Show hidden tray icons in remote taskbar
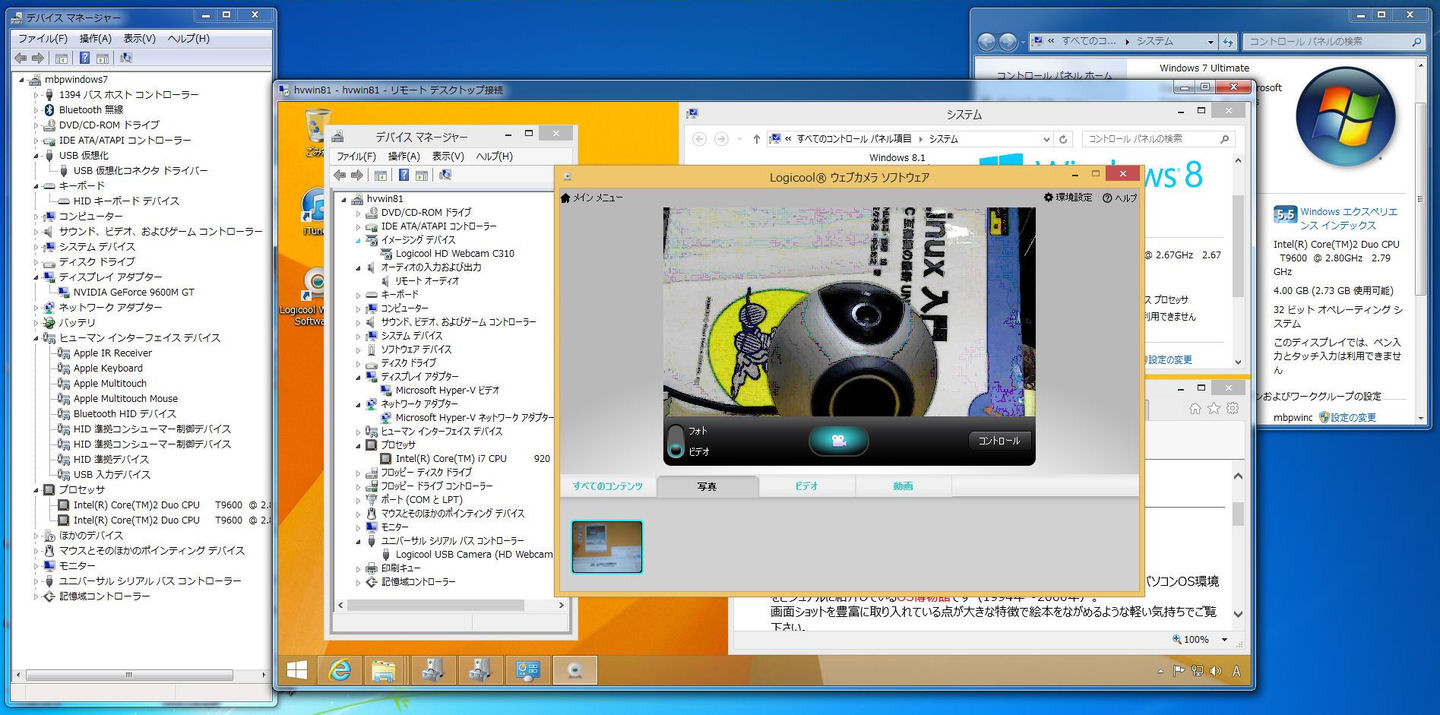Image resolution: width=1440 pixels, height=715 pixels. (x=1162, y=671)
